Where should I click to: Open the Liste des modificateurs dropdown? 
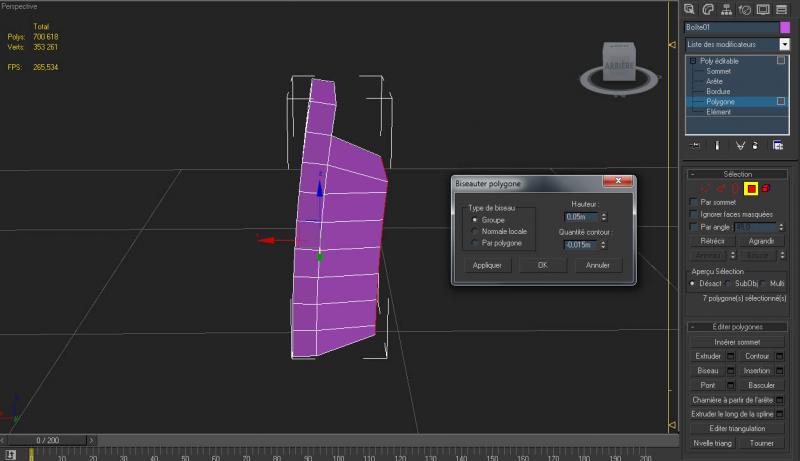tap(784, 44)
